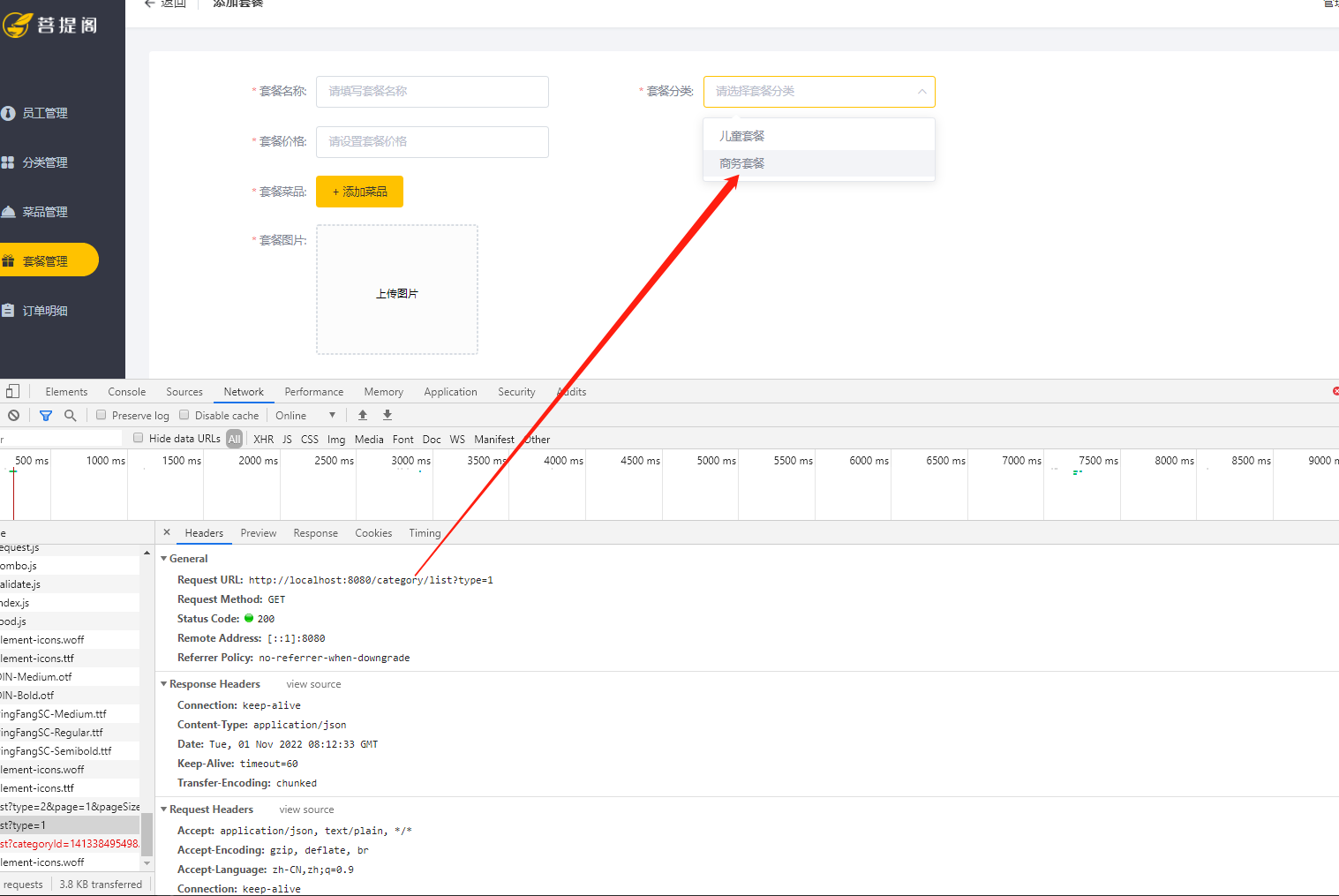Select the PingFangSC-Medium.ttf request row

pyautogui.click(x=70, y=714)
